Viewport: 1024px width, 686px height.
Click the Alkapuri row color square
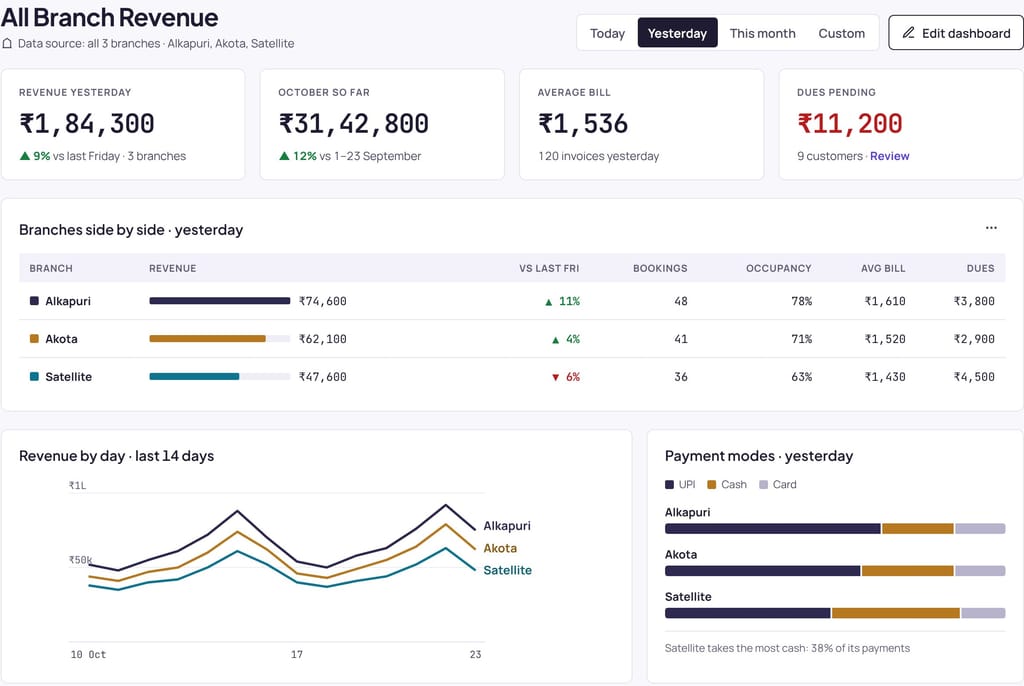click(34, 301)
